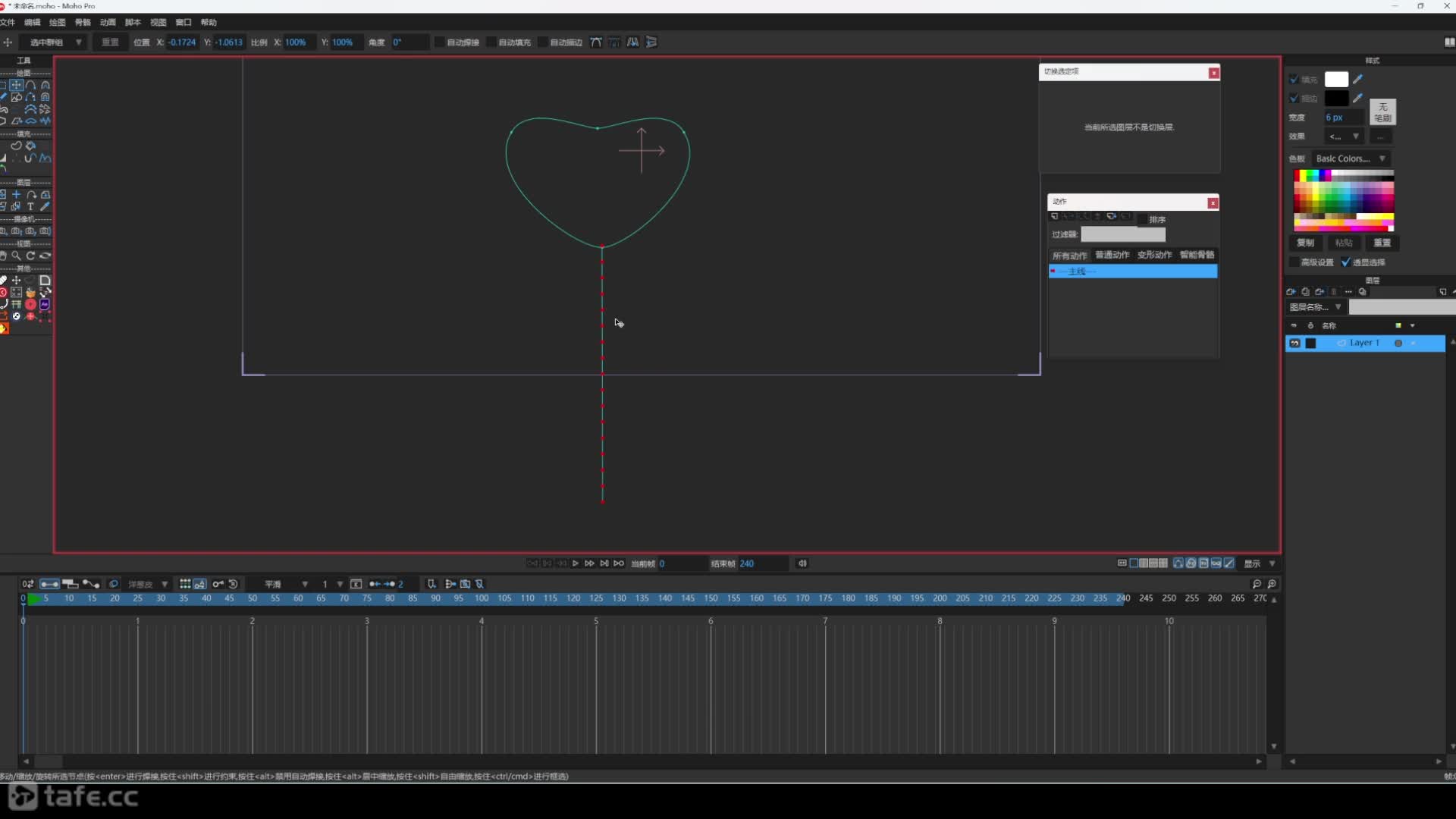Image resolution: width=1456 pixels, height=819 pixels.
Task: Click the No Brush button
Action: click(1383, 112)
